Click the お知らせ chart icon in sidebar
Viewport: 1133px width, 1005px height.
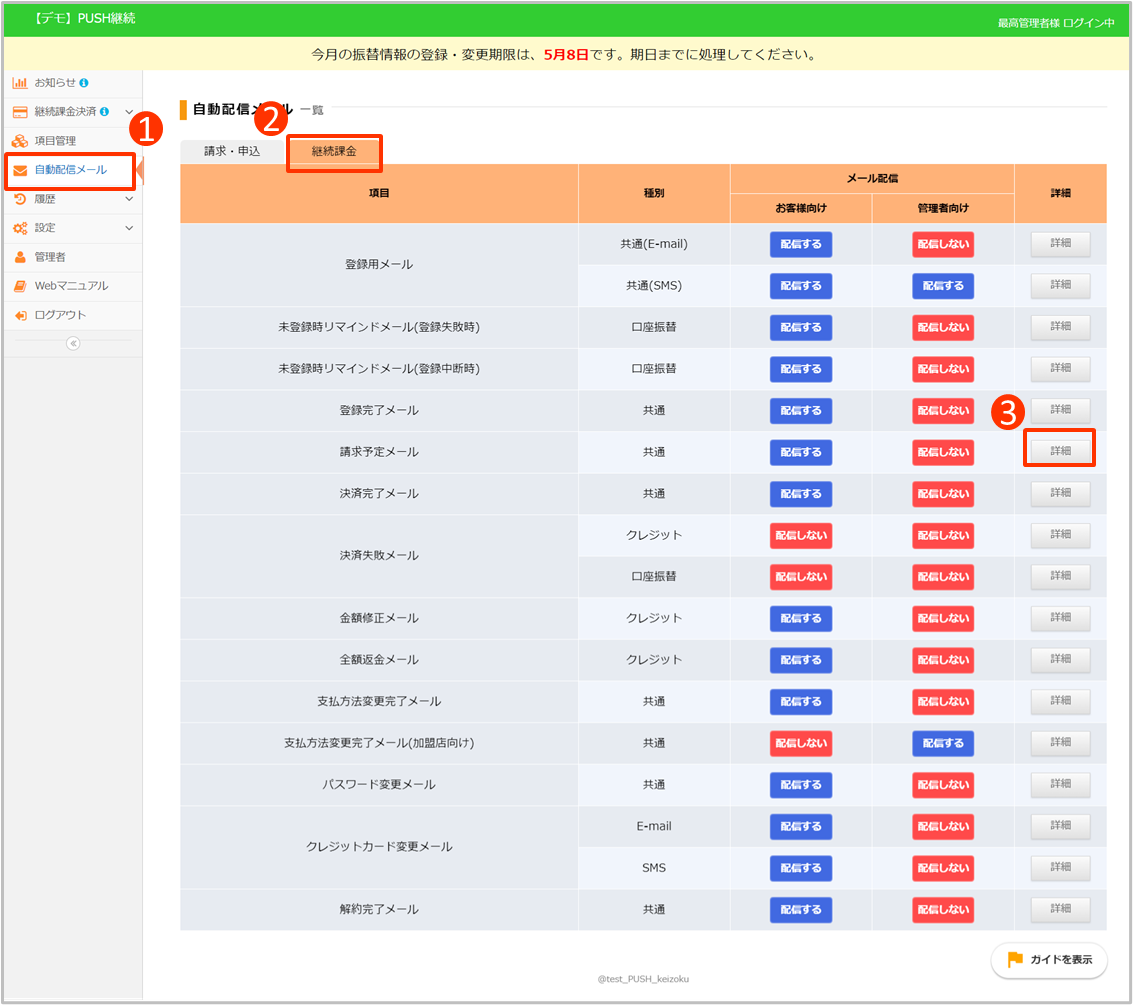pos(20,83)
